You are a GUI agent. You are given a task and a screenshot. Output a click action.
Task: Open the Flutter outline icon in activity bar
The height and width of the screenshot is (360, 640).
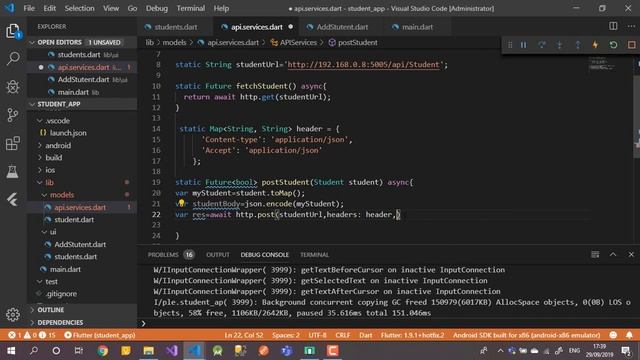pos(13,200)
